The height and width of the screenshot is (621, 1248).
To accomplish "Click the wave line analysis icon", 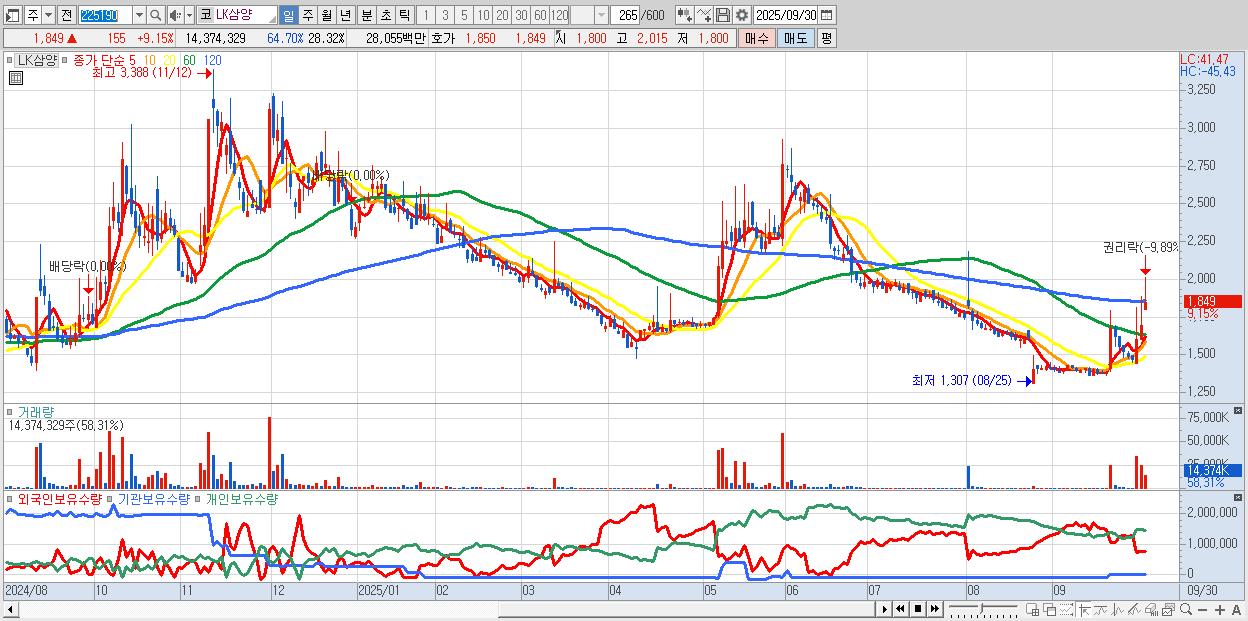I will [x=1118, y=609].
